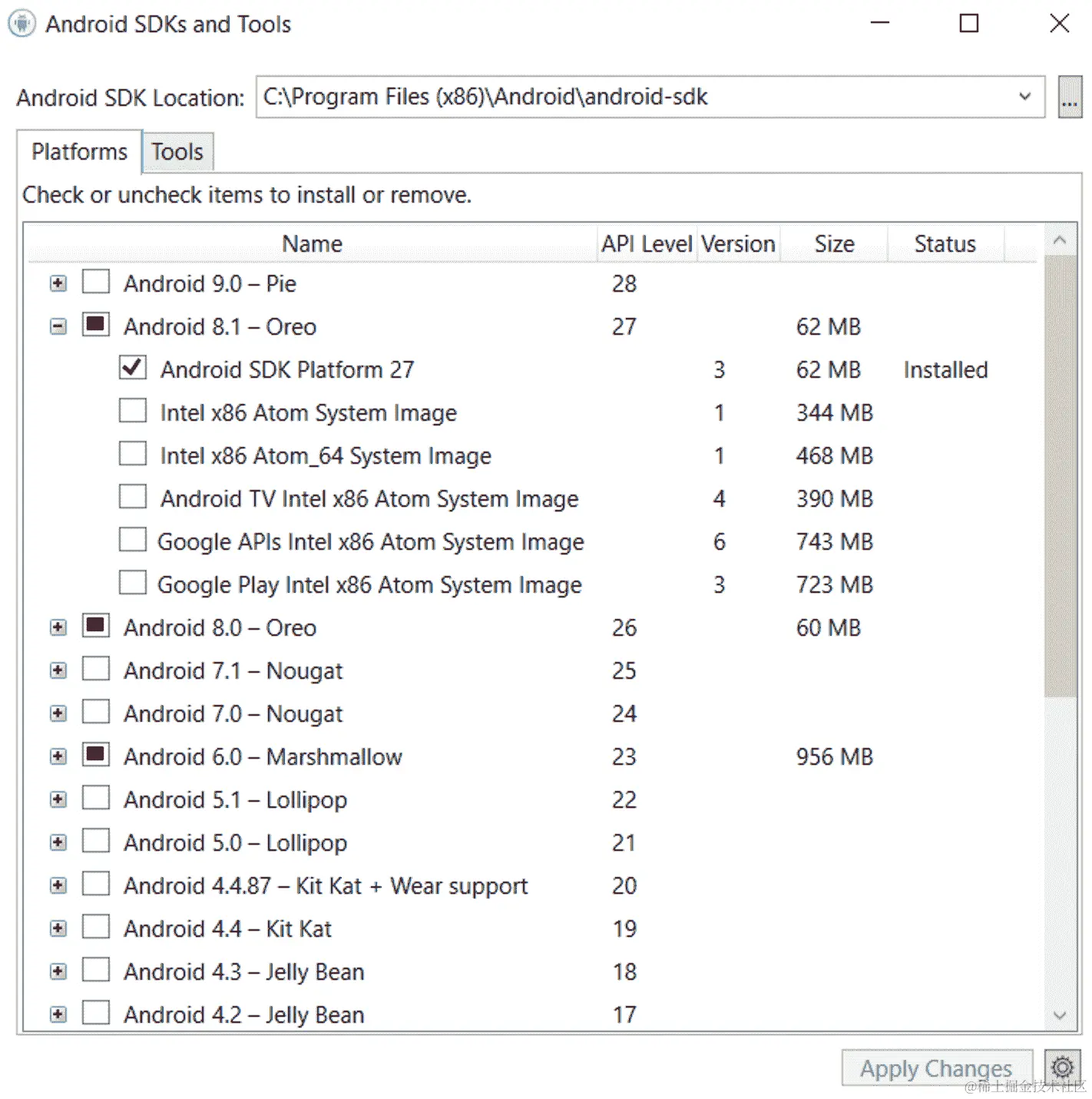Check Google Play Intel x86 Atom checkbox
1092x1099 pixels.
click(x=133, y=582)
